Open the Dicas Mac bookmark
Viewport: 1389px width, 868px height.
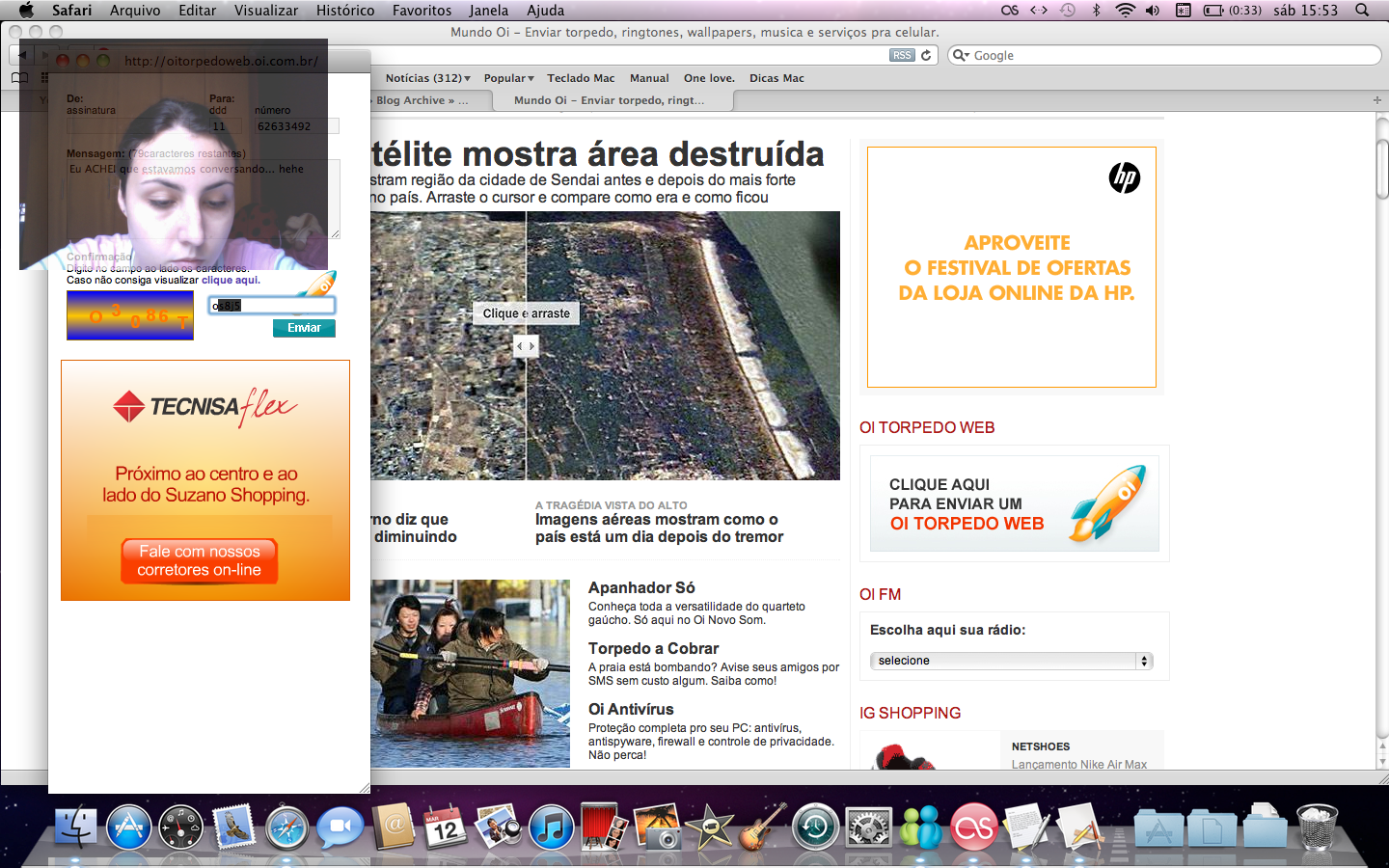coord(776,78)
